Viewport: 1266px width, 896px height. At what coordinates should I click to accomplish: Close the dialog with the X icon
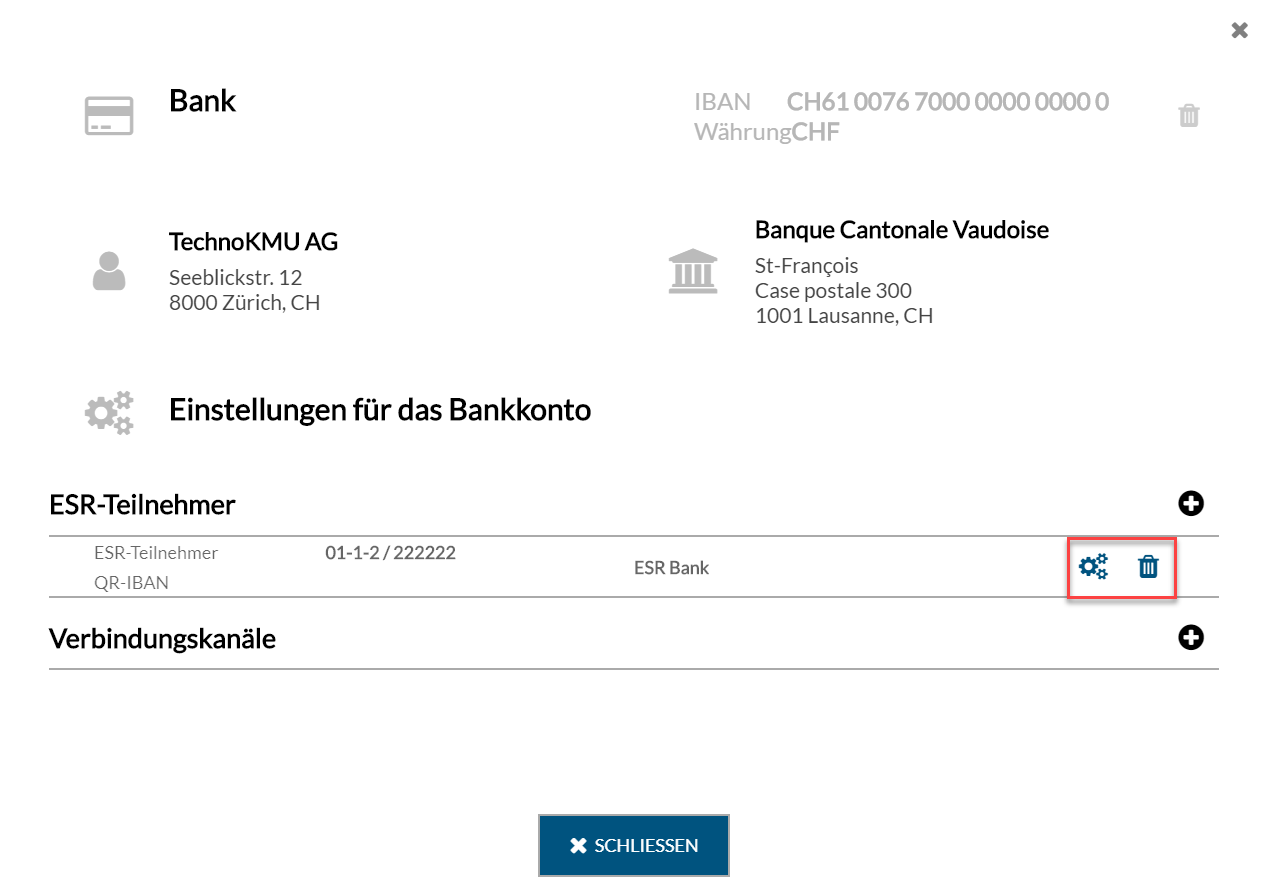[1240, 30]
